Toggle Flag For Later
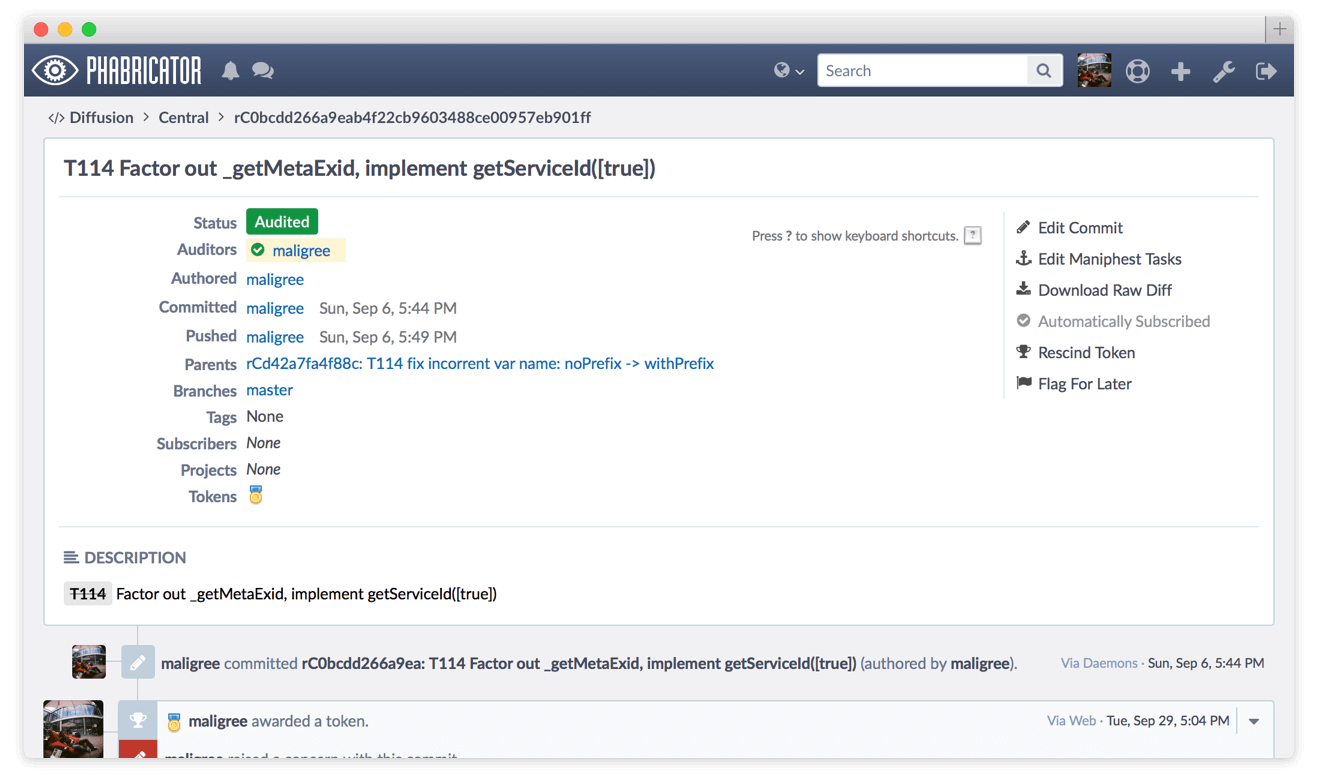The width and height of the screenshot is (1320, 780). pos(1084,384)
